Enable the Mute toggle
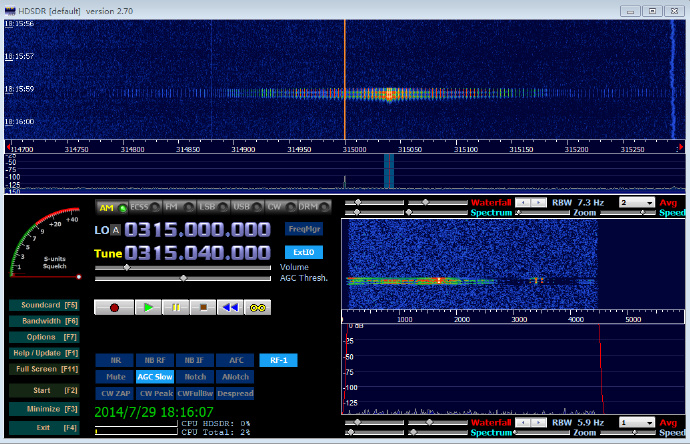The image size is (690, 444). click(114, 377)
